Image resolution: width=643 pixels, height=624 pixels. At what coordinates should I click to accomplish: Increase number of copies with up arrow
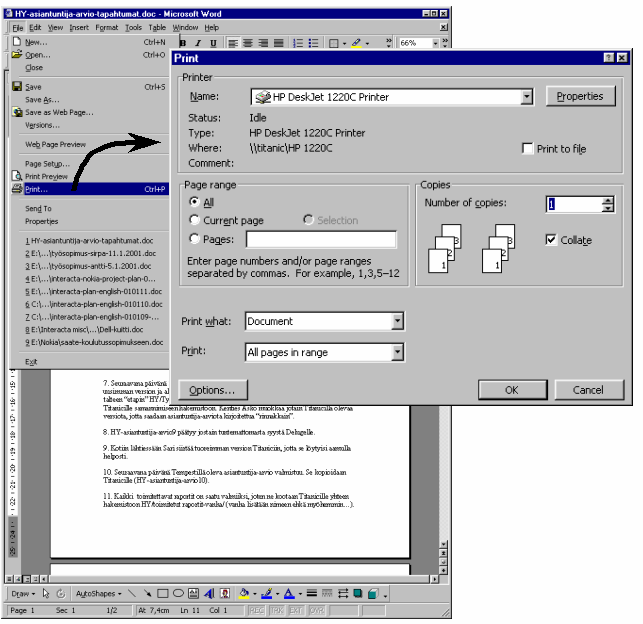pos(608,200)
